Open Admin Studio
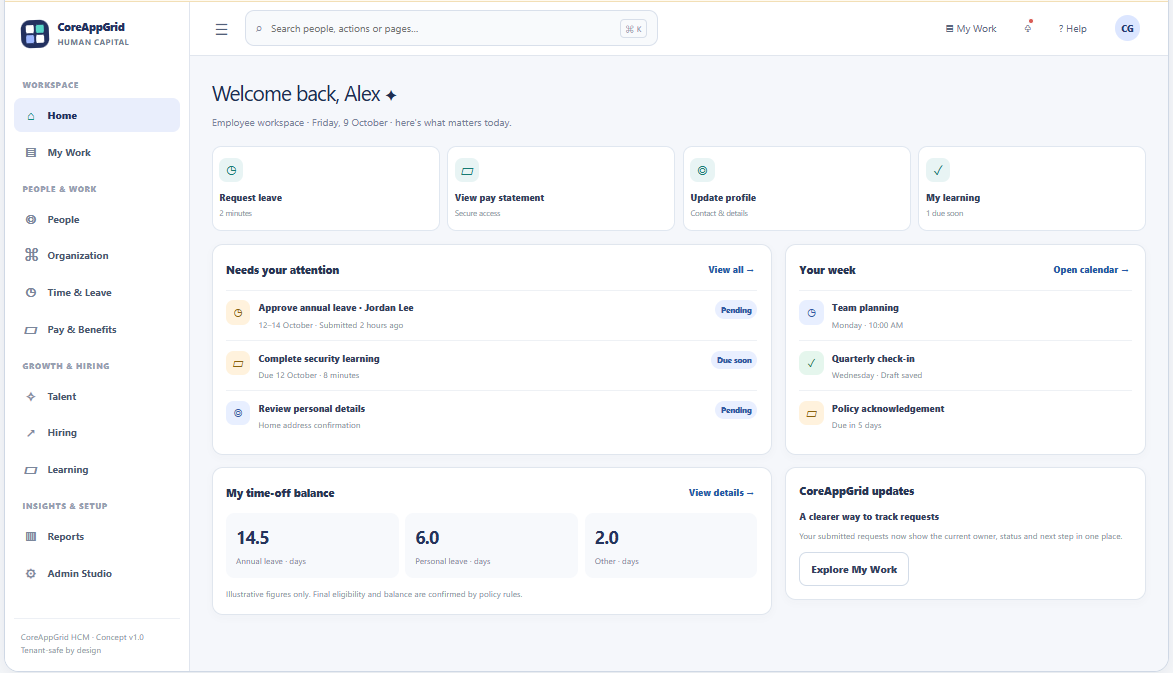 pos(97,574)
